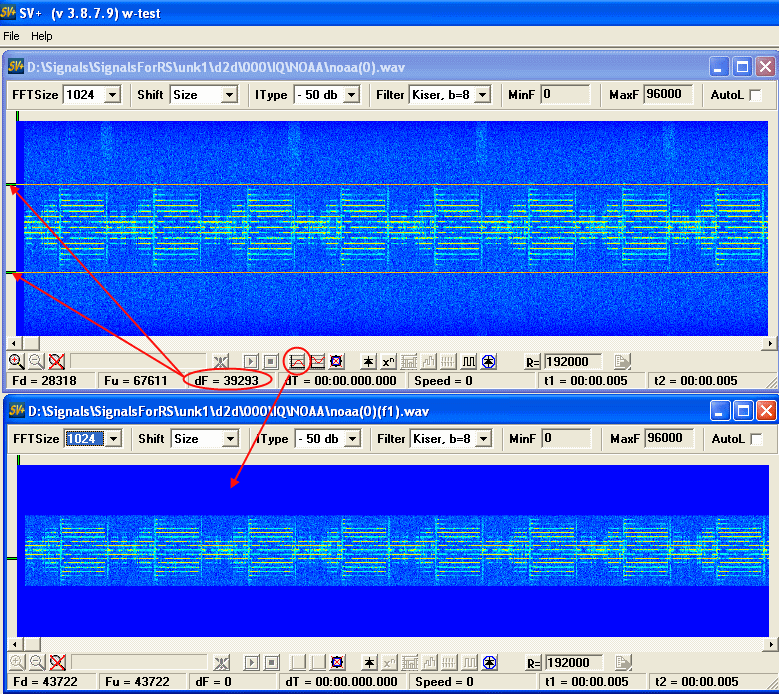The height and width of the screenshot is (694, 779).
Task: Click the upper spectrogram's horizontal scrollbar
Action: tap(390, 343)
